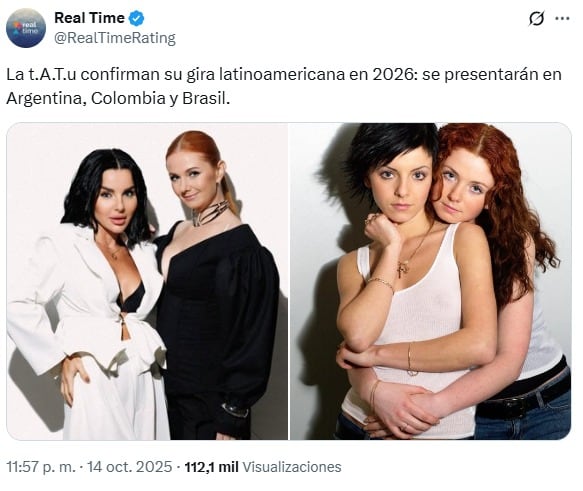Click the 112,1 mil bold number

click(x=212, y=467)
